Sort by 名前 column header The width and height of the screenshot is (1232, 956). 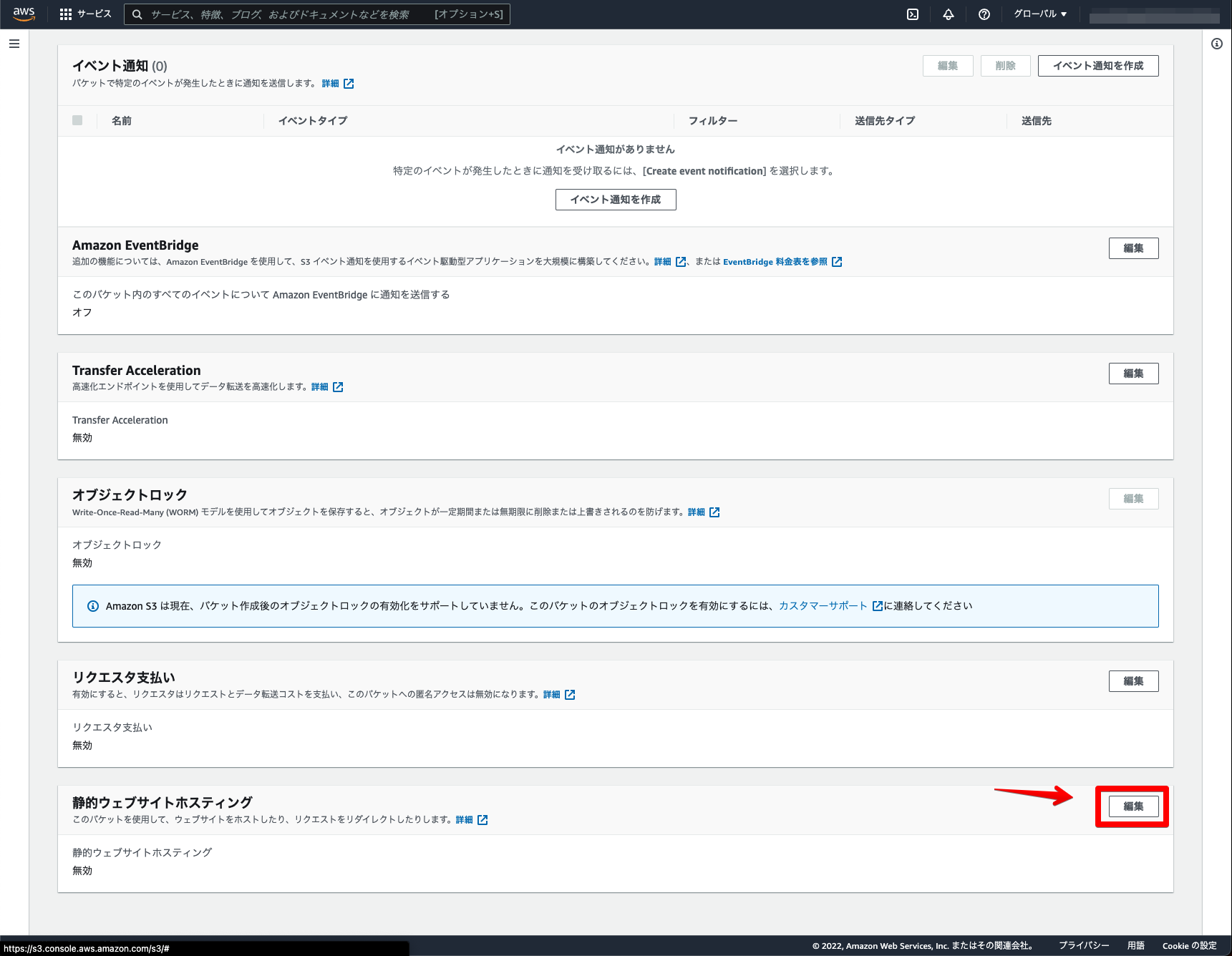coord(122,121)
